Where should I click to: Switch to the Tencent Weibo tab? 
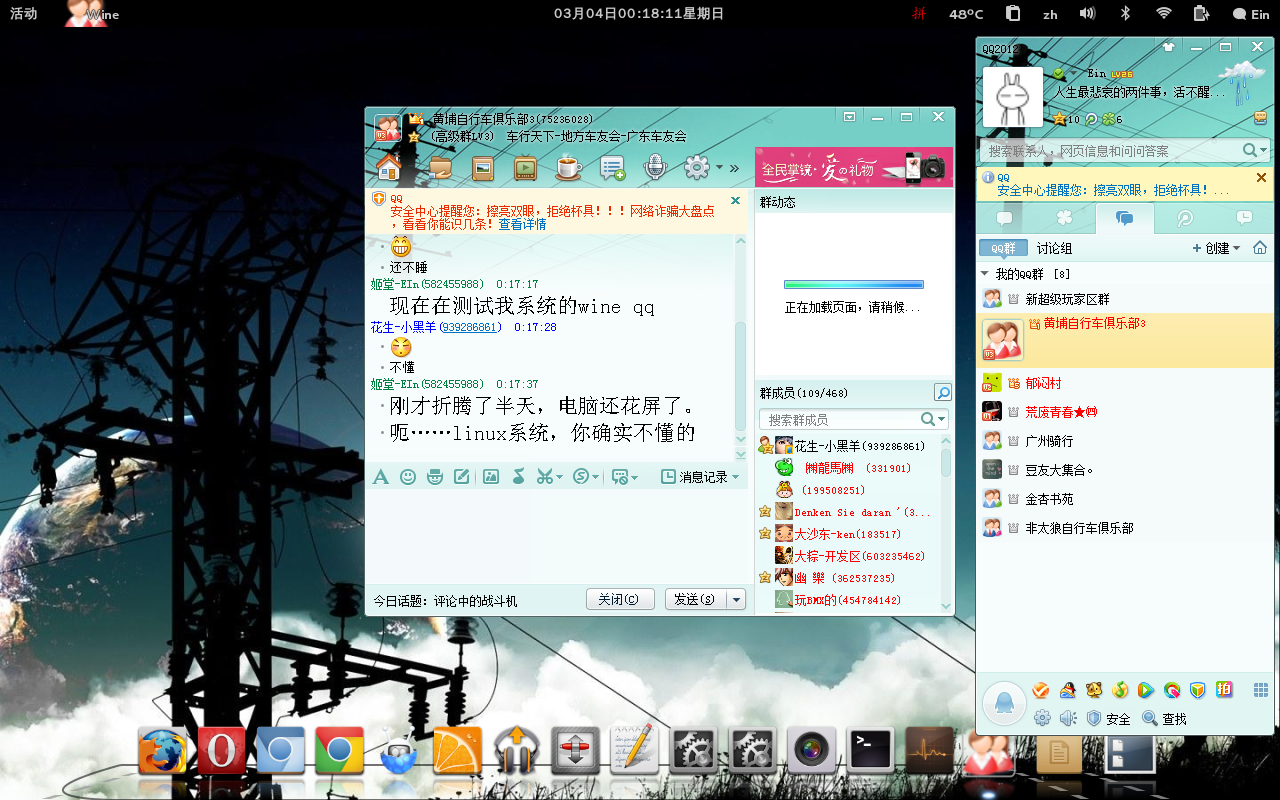click(1185, 218)
